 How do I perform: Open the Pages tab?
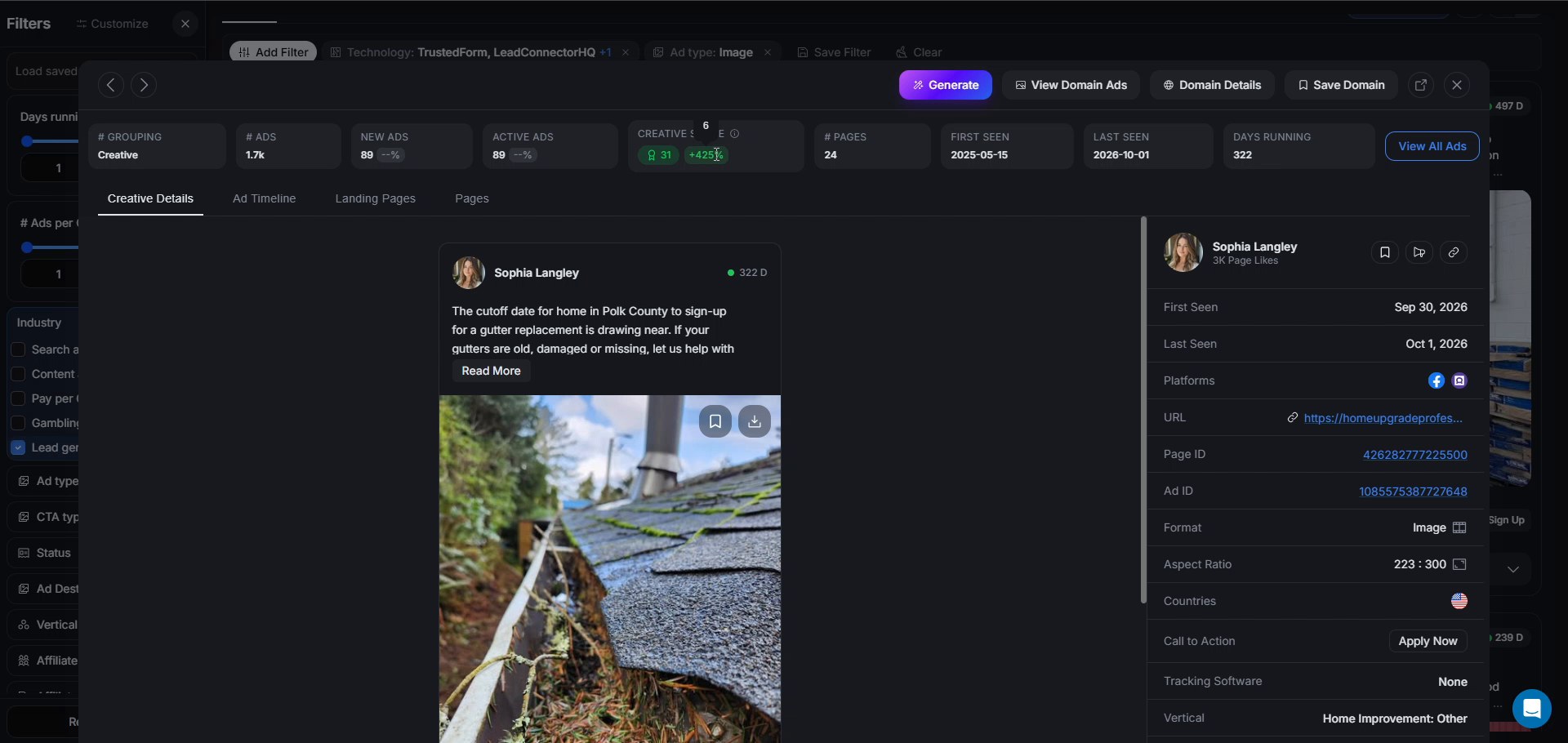click(x=472, y=198)
